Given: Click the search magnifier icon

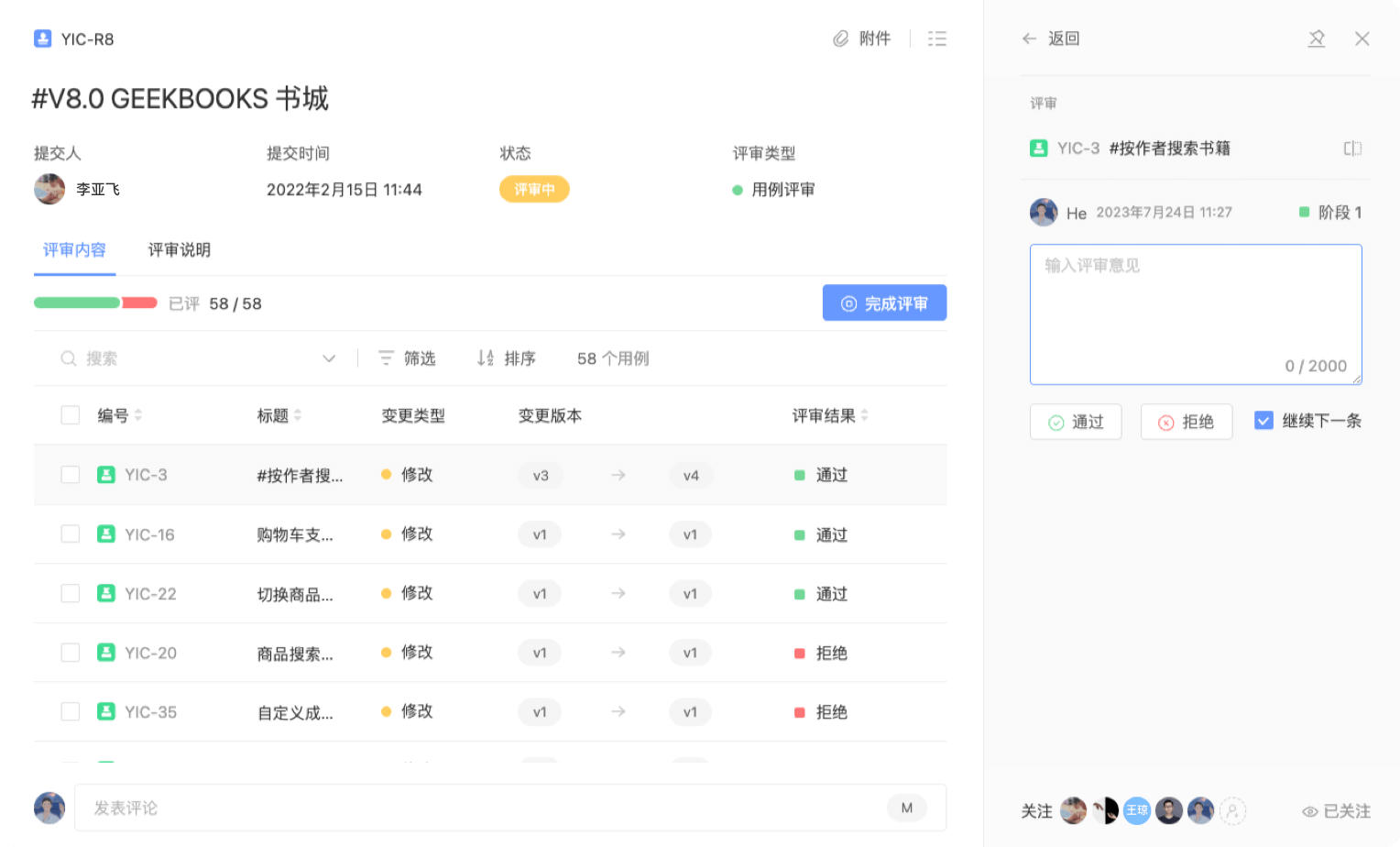Looking at the screenshot, I should coord(69,358).
